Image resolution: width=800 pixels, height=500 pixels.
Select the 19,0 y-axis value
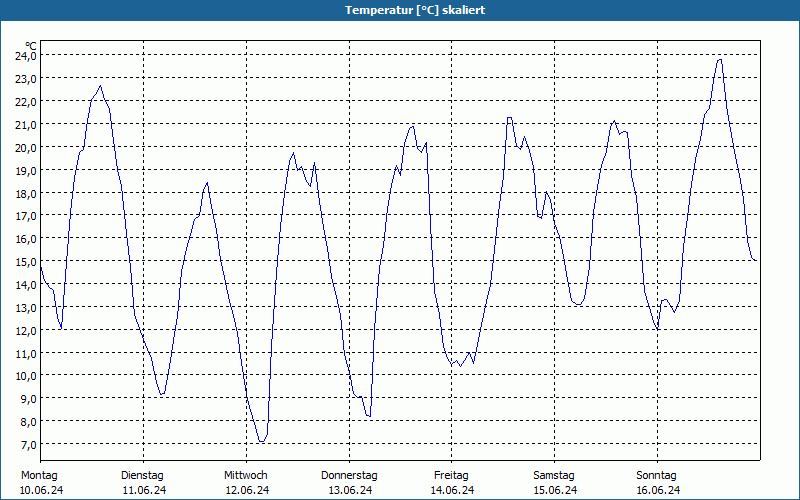point(26,170)
